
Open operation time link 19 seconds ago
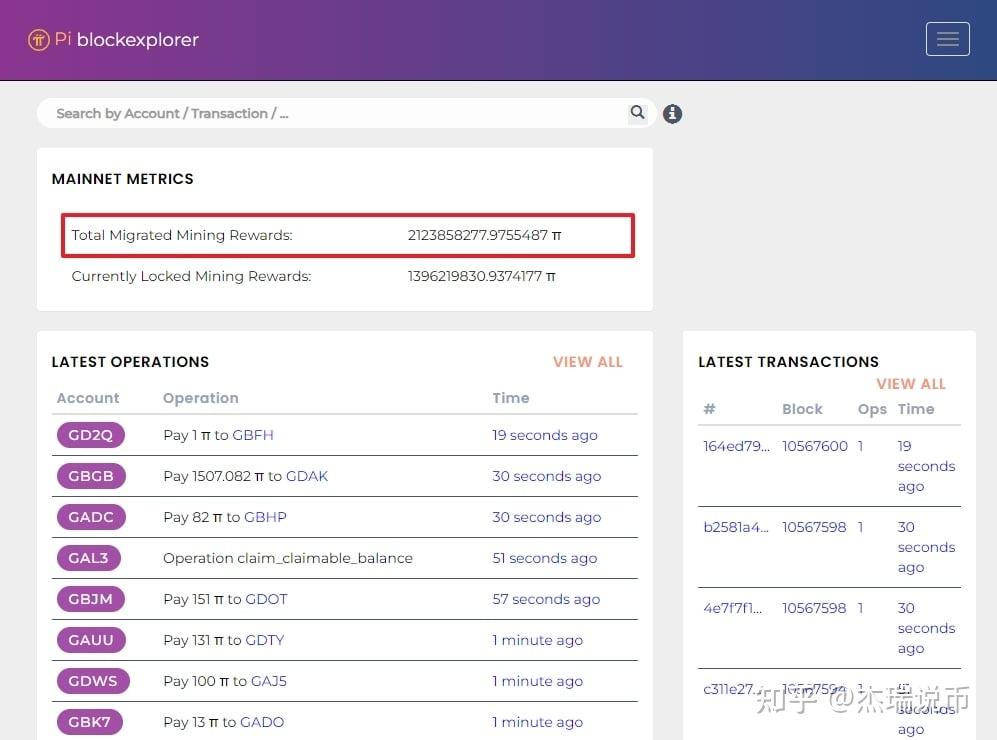pos(545,435)
